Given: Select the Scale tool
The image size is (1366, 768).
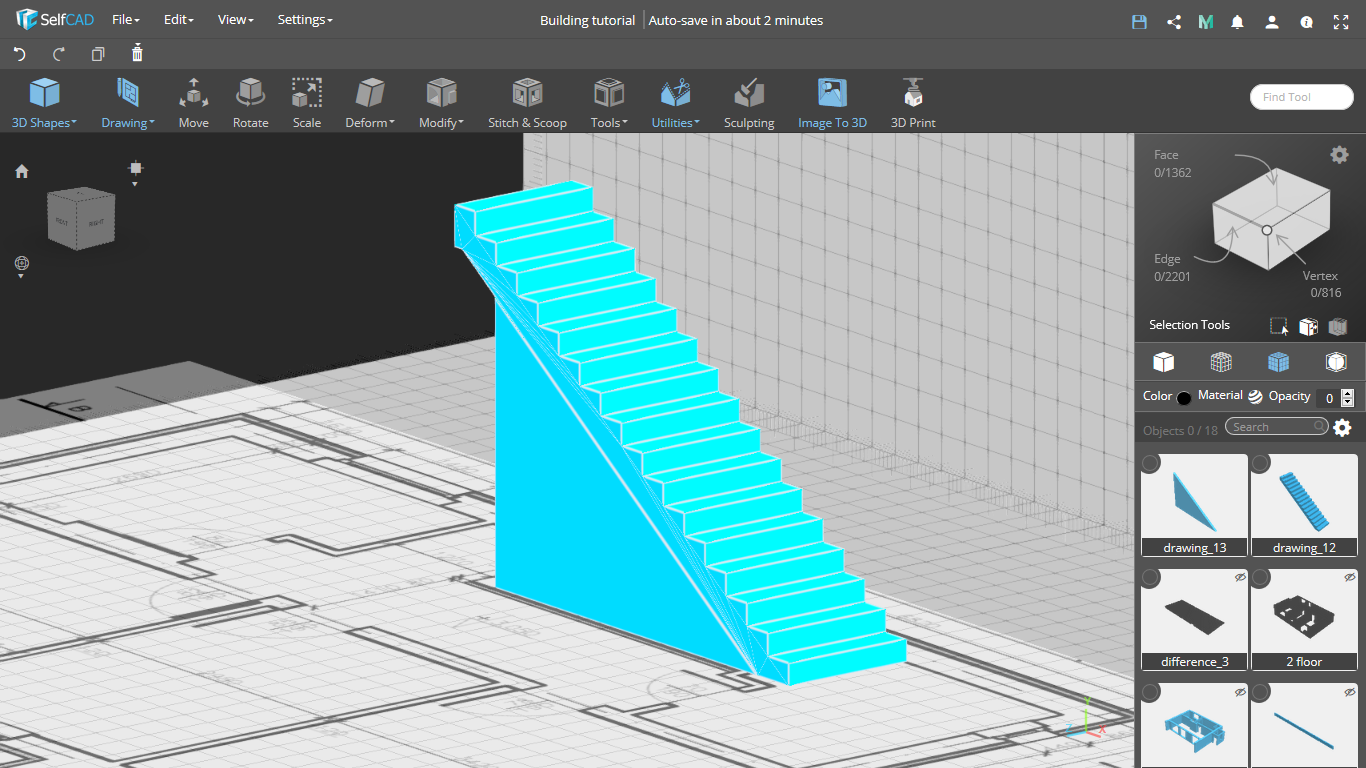Looking at the screenshot, I should (x=307, y=103).
